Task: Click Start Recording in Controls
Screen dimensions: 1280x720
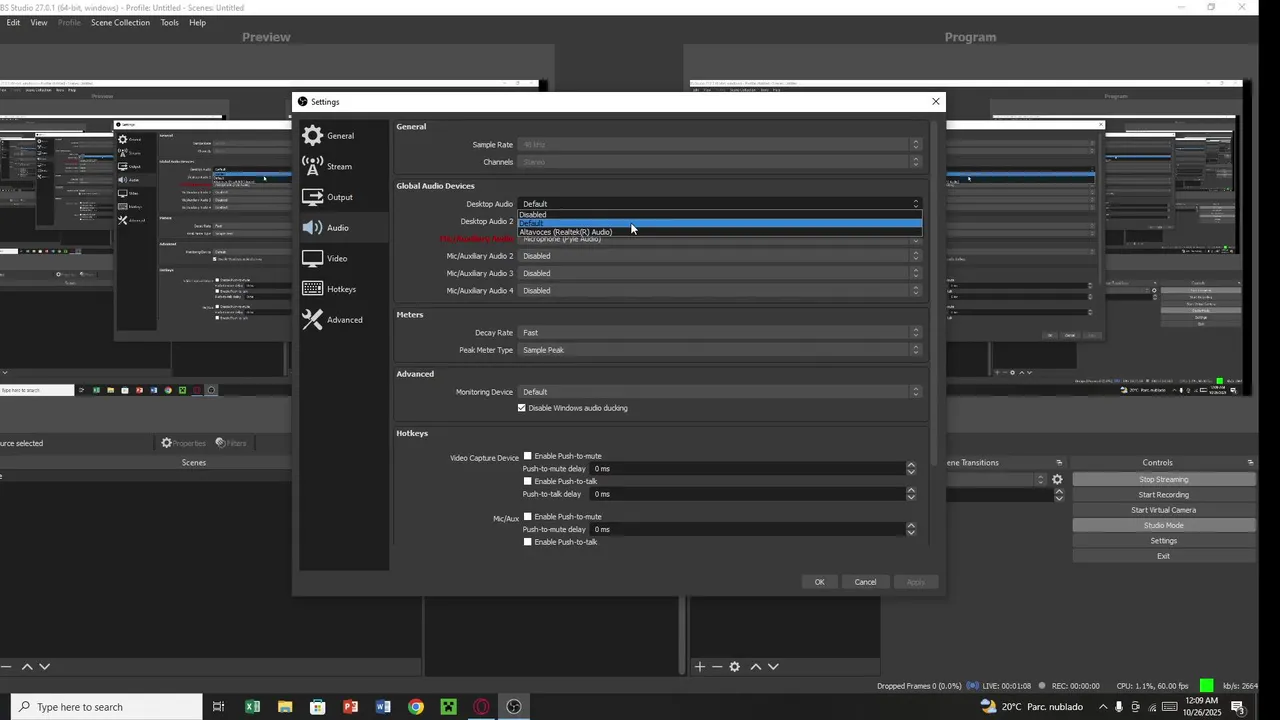Action: 1163,495
